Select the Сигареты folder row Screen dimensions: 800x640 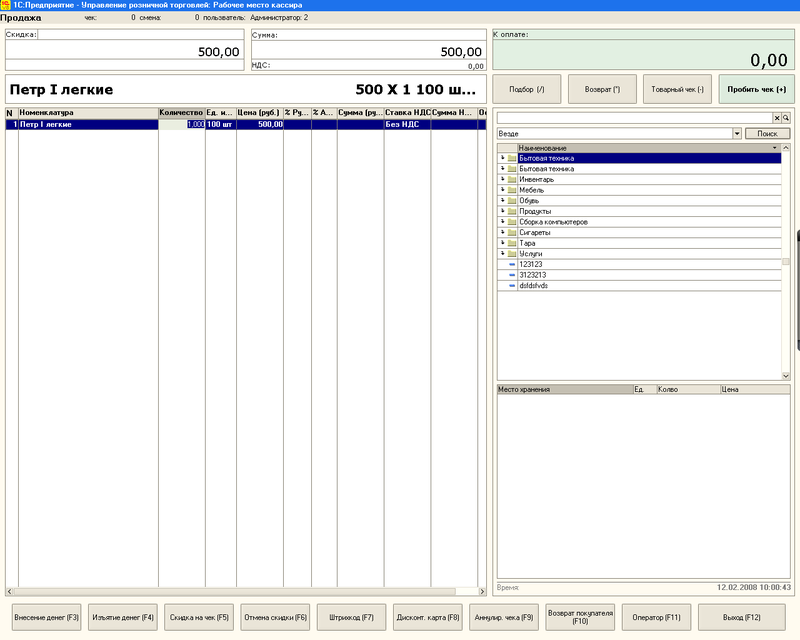pyautogui.click(x=639, y=232)
